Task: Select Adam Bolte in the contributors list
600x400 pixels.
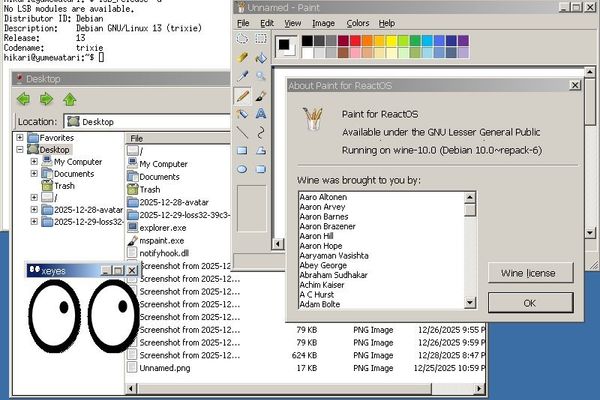Action: coord(320,304)
